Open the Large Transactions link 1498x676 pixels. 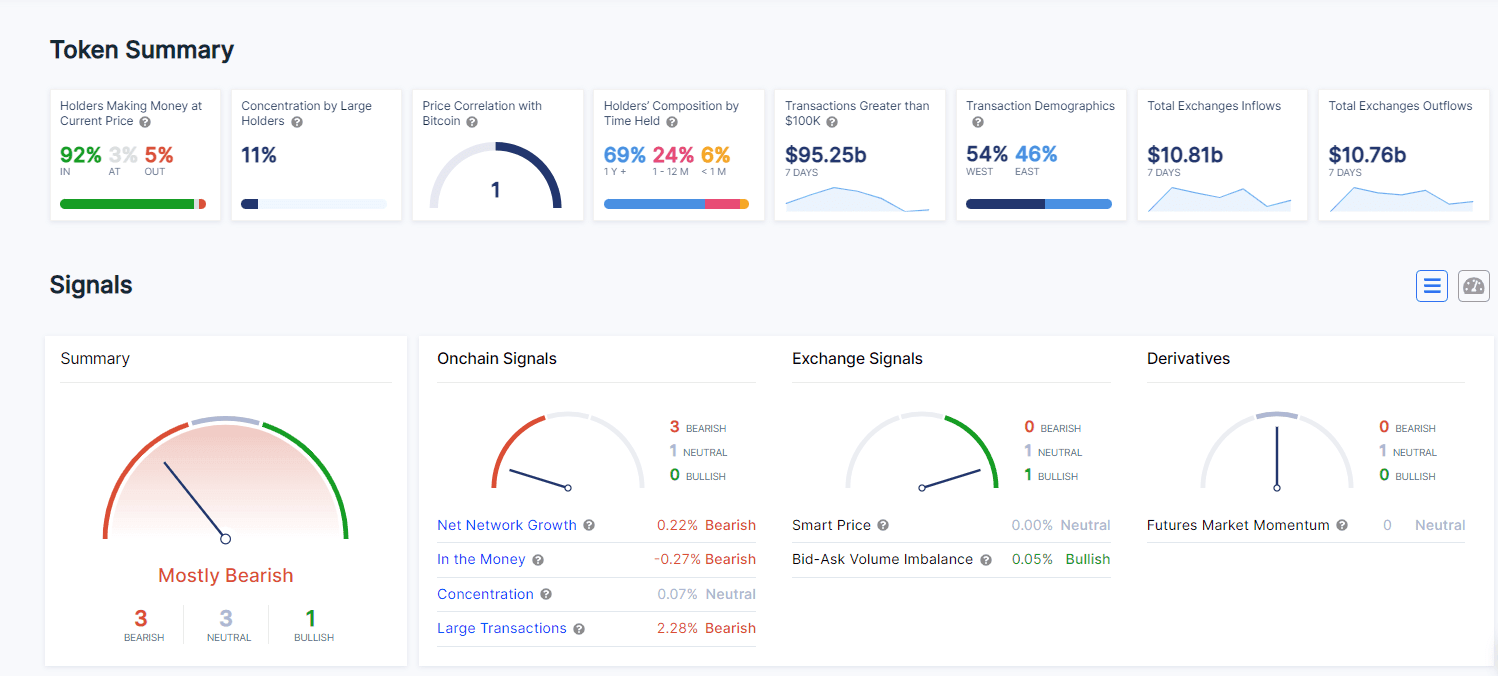point(501,628)
